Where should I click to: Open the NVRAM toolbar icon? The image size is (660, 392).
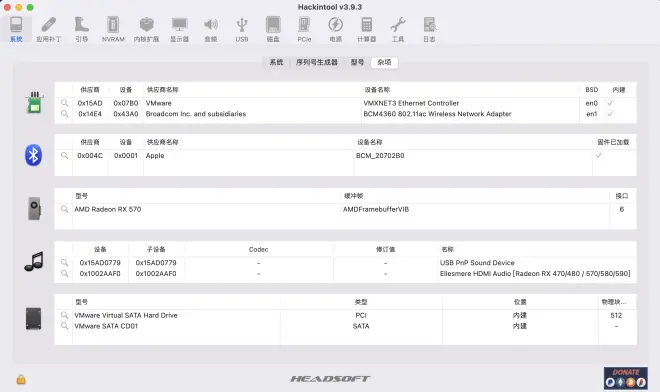click(113, 29)
